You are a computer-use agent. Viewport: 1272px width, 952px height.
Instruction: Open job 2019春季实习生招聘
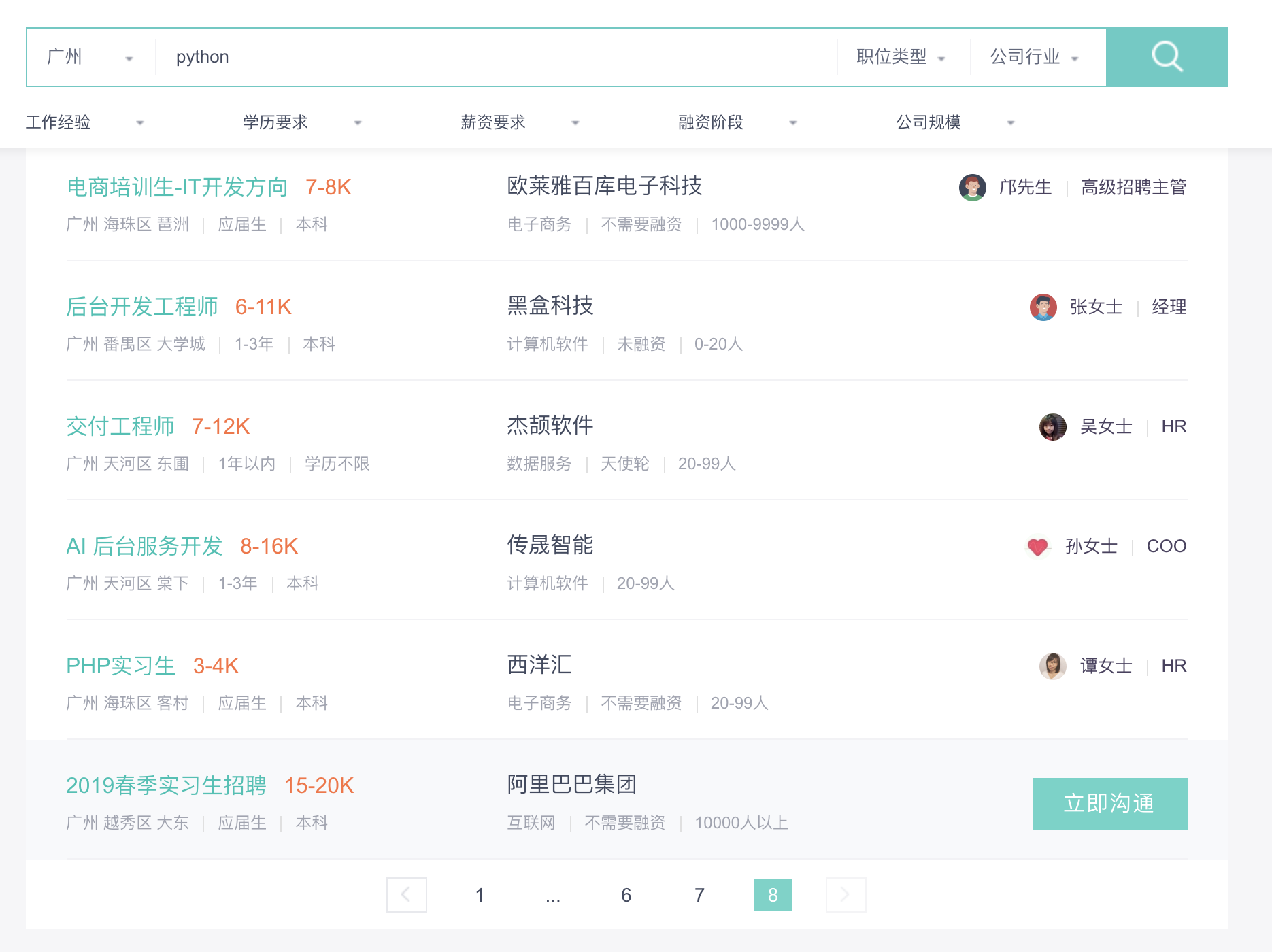166,785
